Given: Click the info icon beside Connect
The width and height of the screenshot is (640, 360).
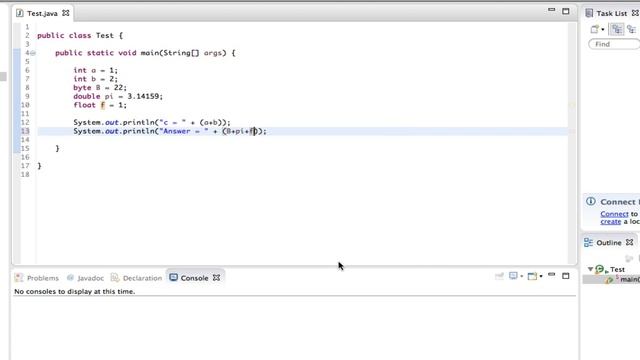Looking at the screenshot, I should point(591,201).
